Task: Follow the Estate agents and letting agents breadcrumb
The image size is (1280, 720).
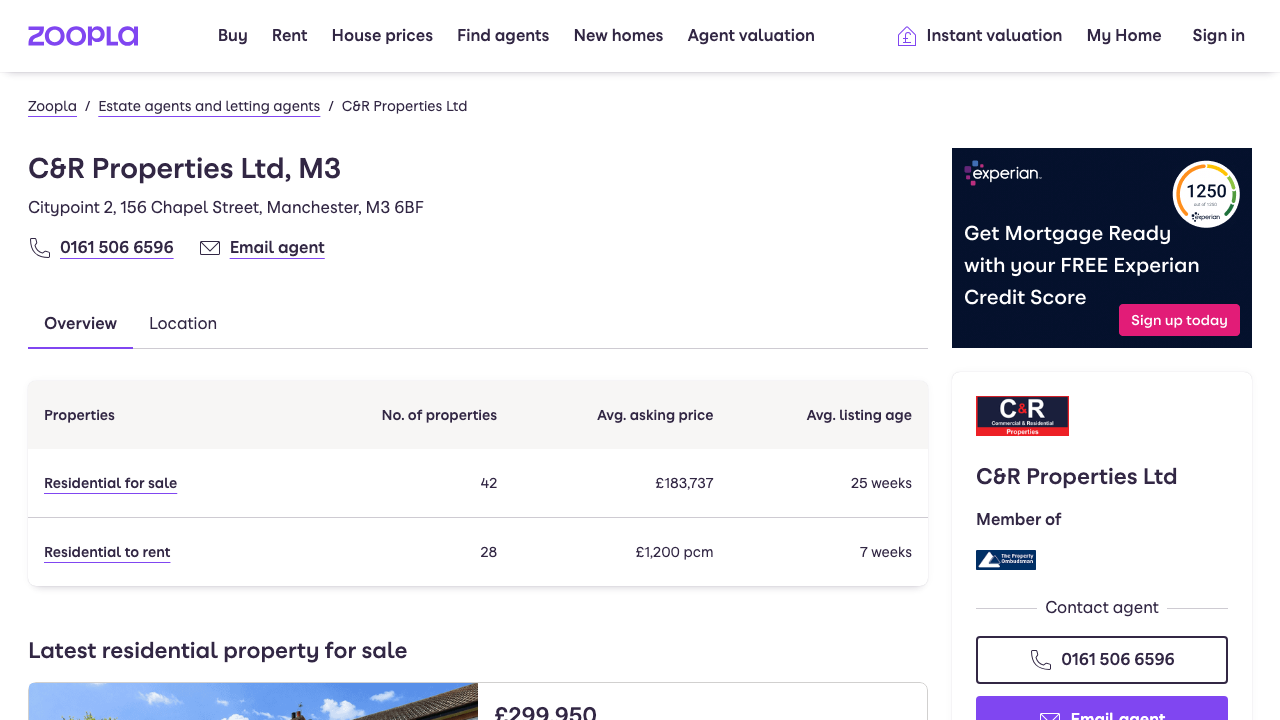Action: point(208,106)
